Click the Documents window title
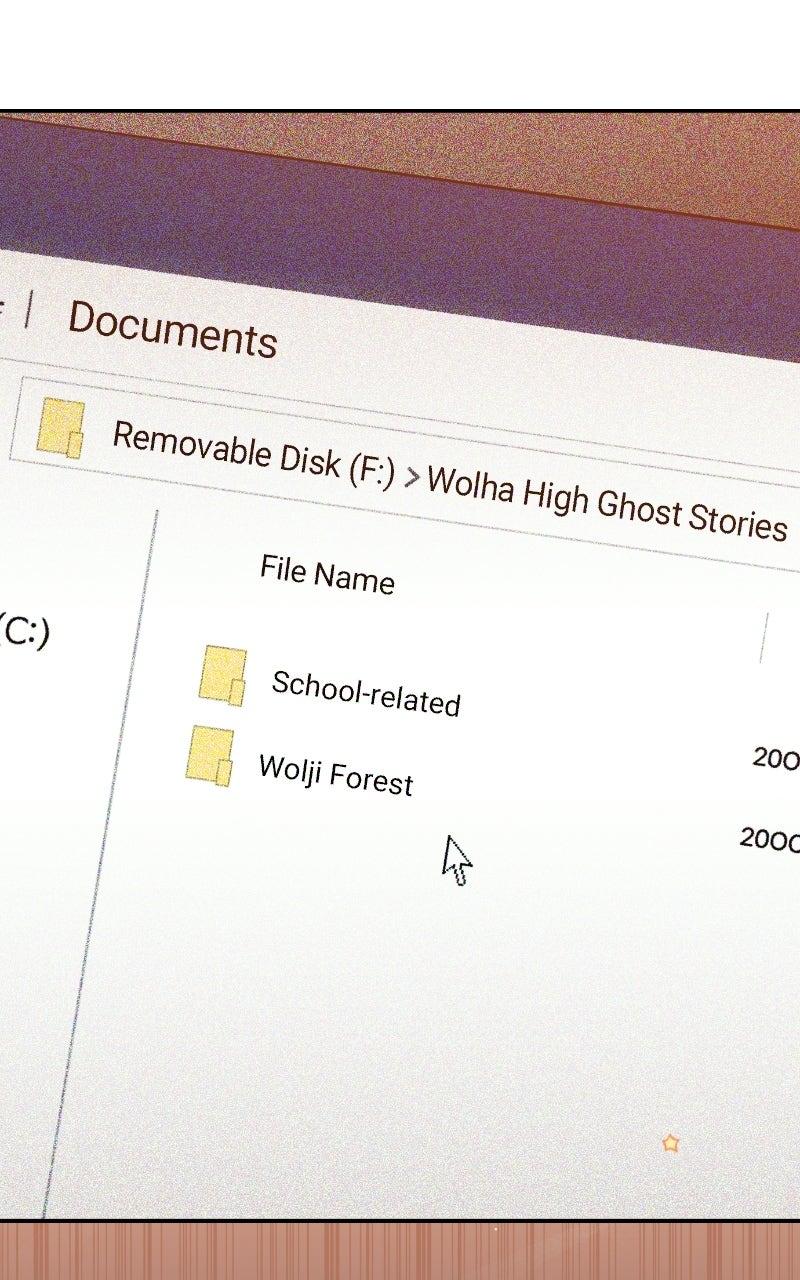 (172, 328)
